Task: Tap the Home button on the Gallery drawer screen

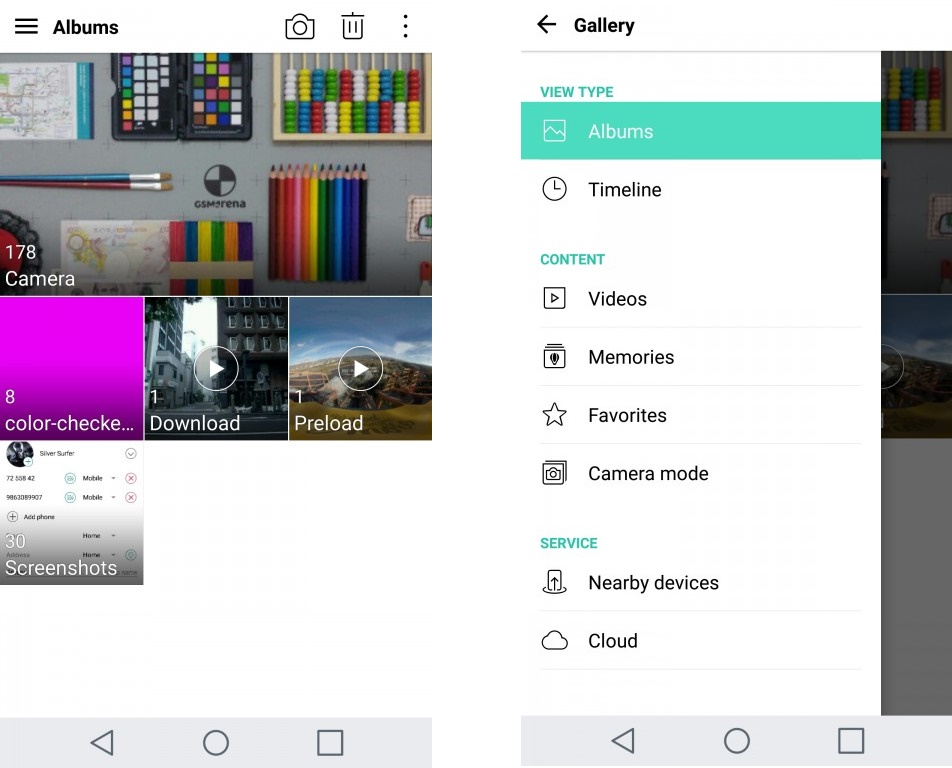Action: 737,741
